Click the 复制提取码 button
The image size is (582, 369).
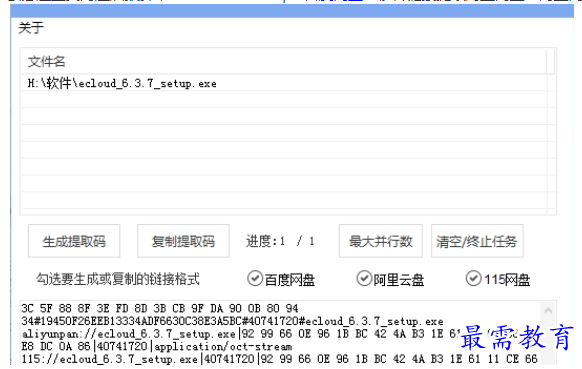click(x=183, y=241)
